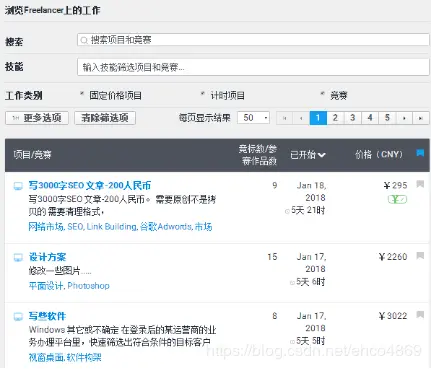431x369 pixels.
Task: Go to the previous page arrow
Action: coord(301,118)
